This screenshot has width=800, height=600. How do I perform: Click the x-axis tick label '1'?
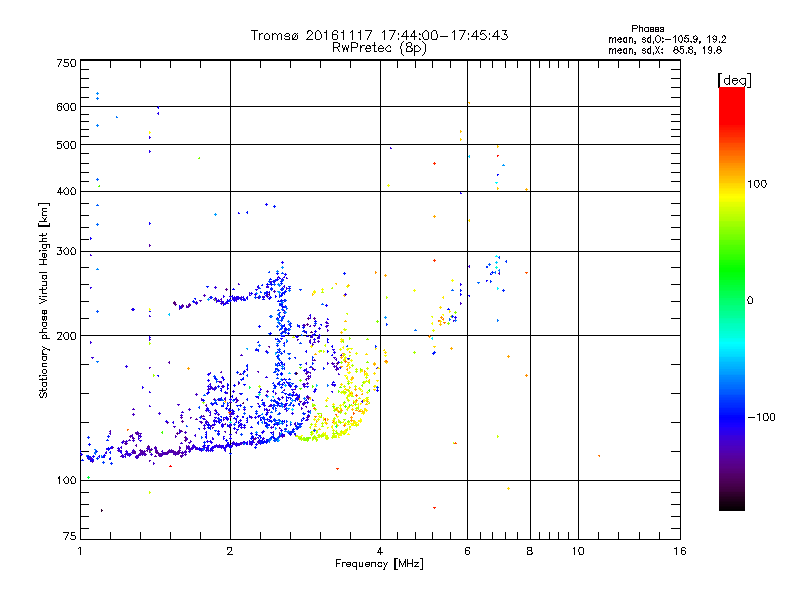coord(80,551)
